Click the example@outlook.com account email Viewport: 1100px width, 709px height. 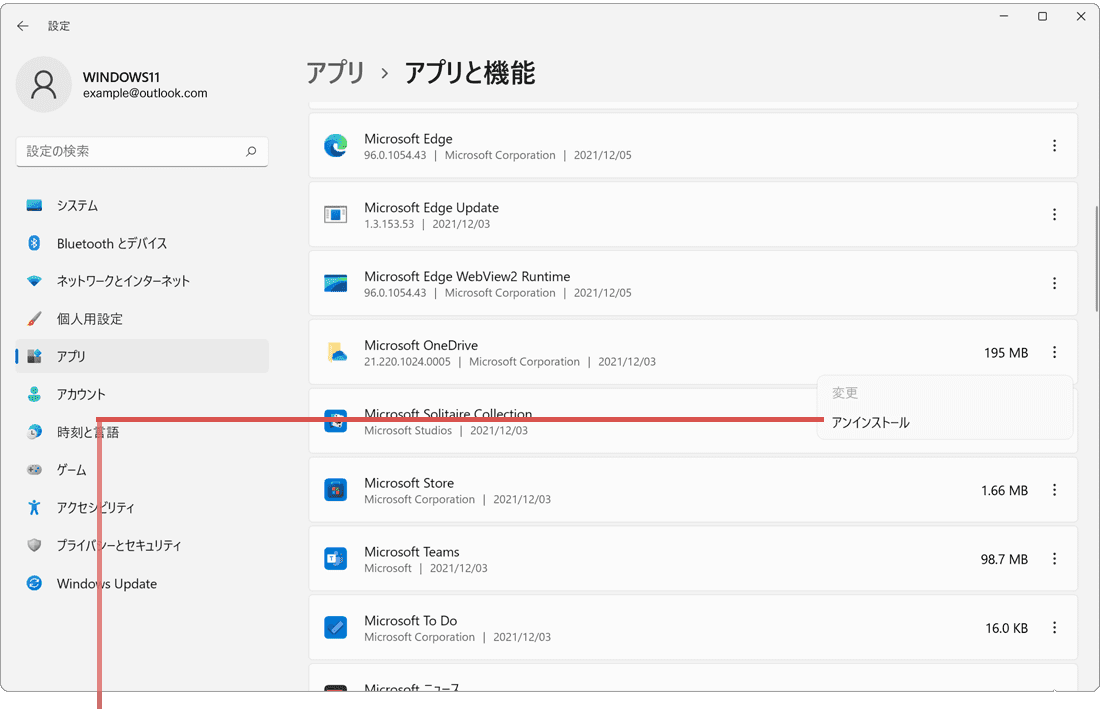145,93
